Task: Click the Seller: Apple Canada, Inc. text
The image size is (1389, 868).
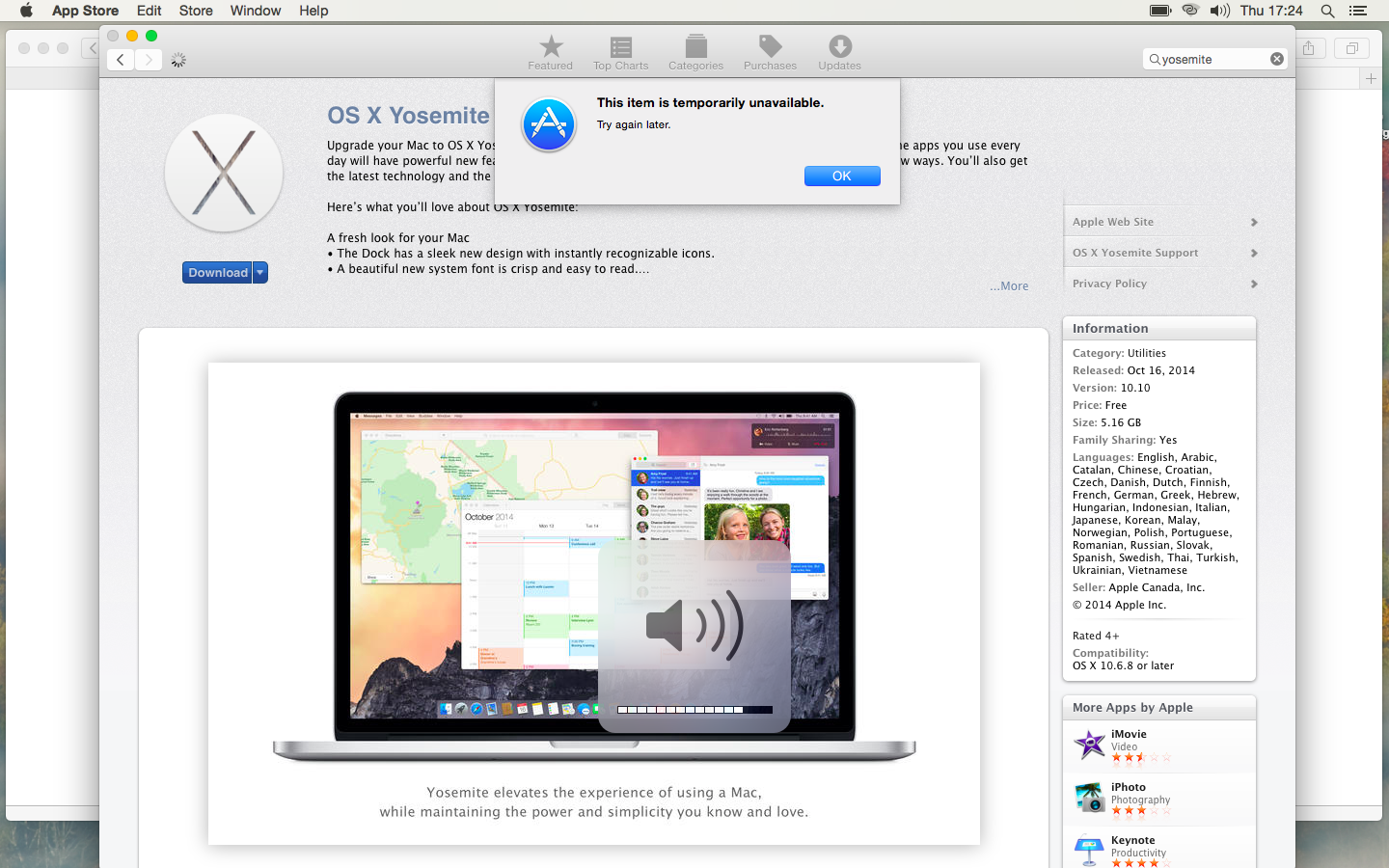Action: (x=1138, y=587)
